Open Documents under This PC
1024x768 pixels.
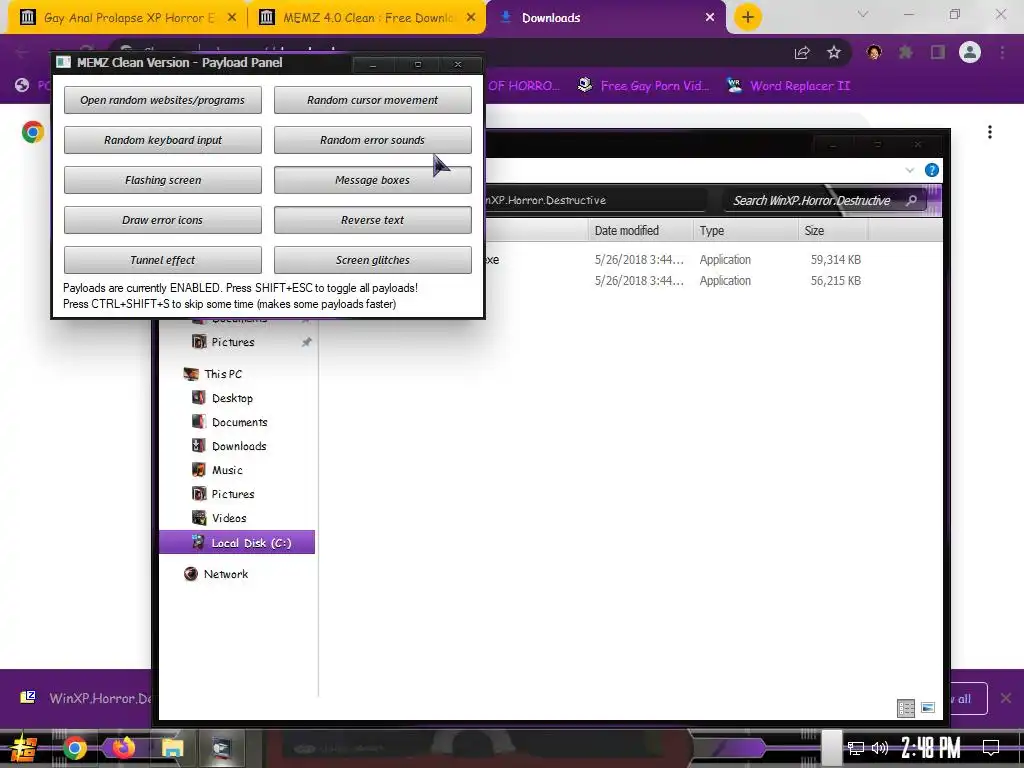[238, 422]
